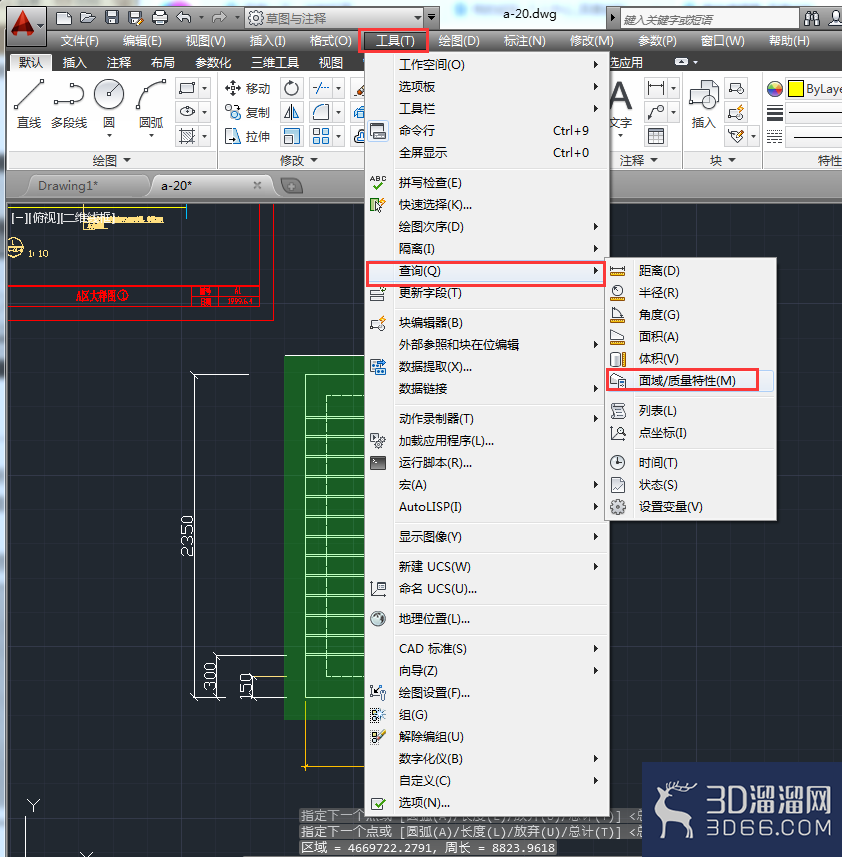Click the Area (面积) query item

click(690, 337)
